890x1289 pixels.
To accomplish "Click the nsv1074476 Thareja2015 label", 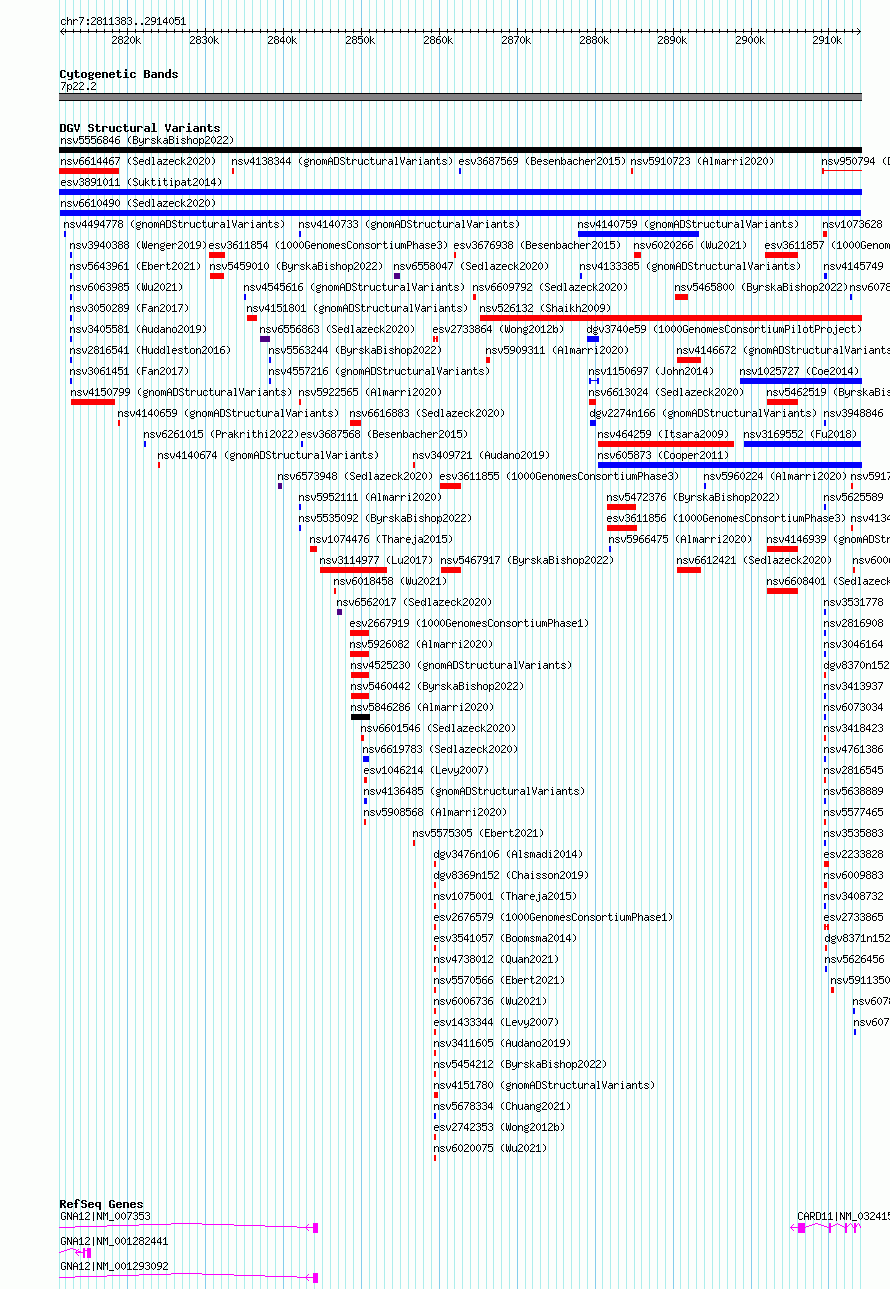I will point(381,539).
